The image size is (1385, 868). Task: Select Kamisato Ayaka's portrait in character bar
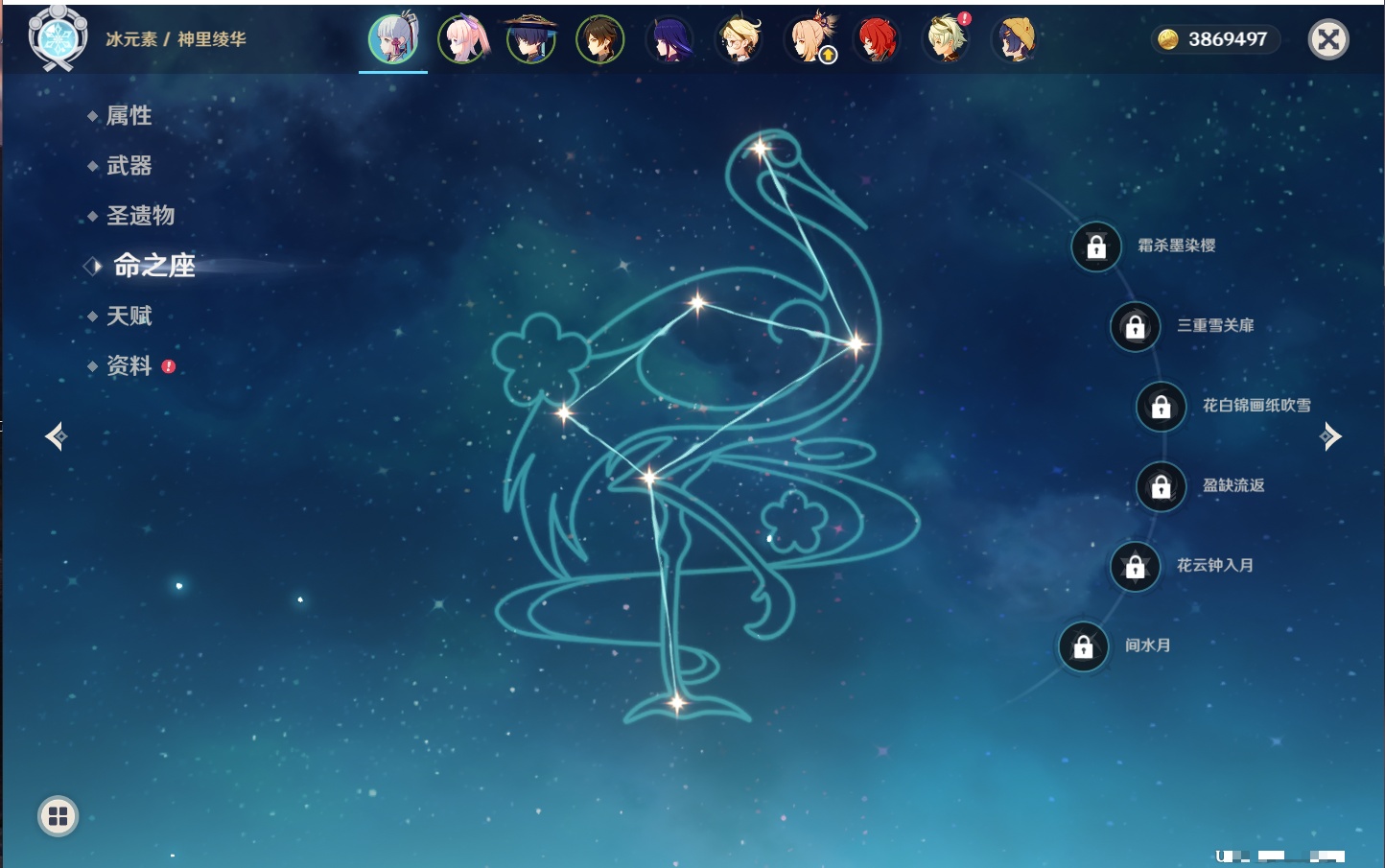[393, 39]
